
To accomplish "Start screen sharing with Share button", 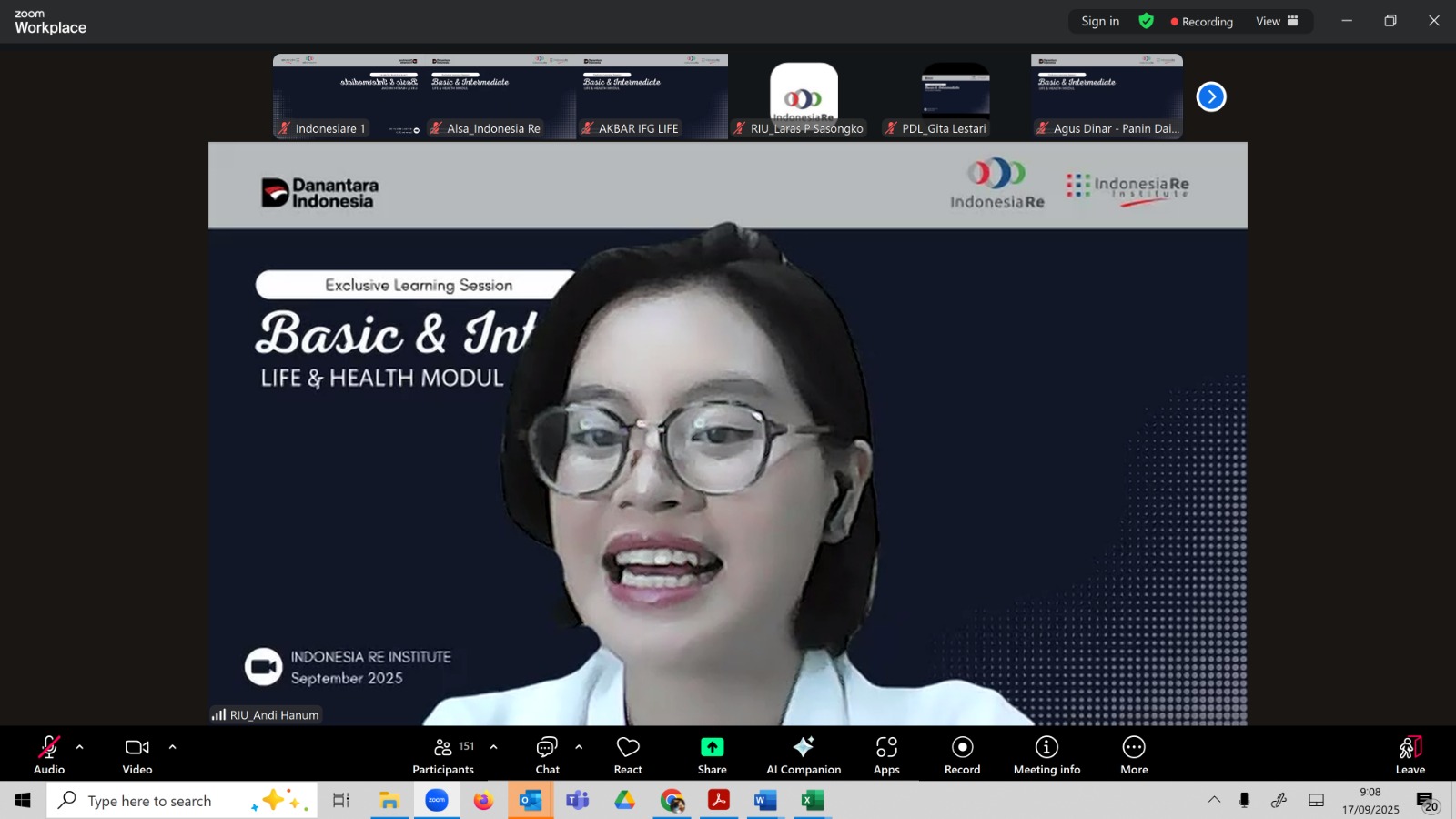I will (x=712, y=754).
